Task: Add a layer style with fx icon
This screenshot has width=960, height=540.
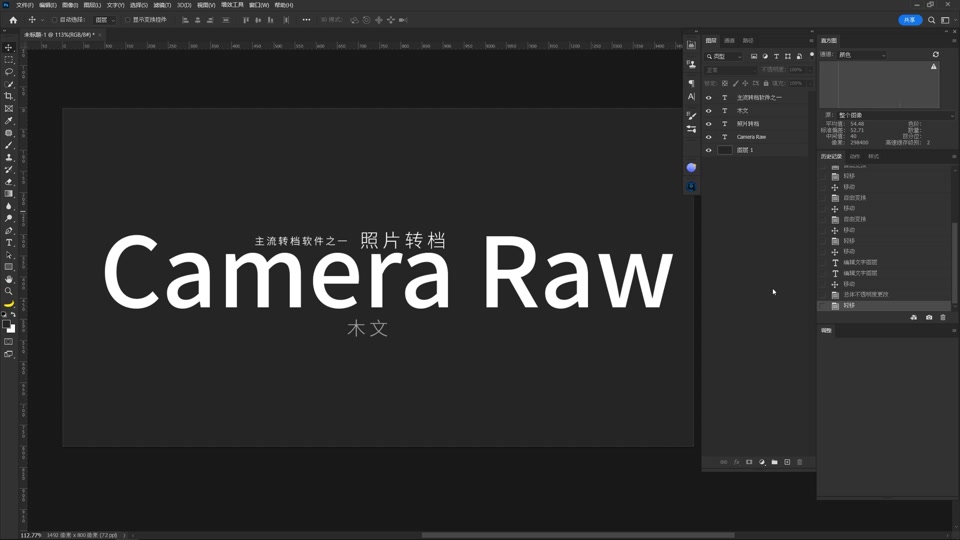Action: click(737, 462)
